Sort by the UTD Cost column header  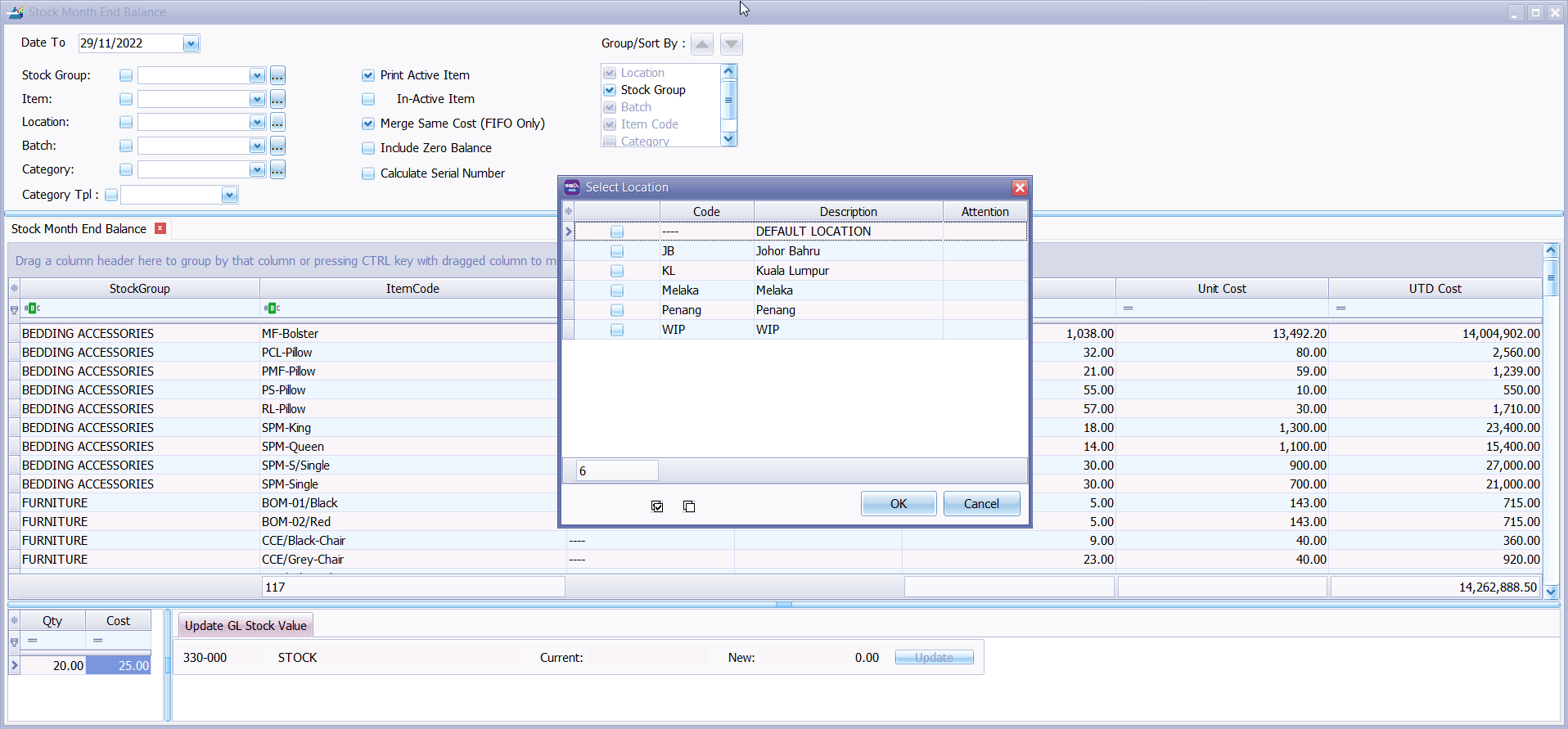tap(1435, 288)
